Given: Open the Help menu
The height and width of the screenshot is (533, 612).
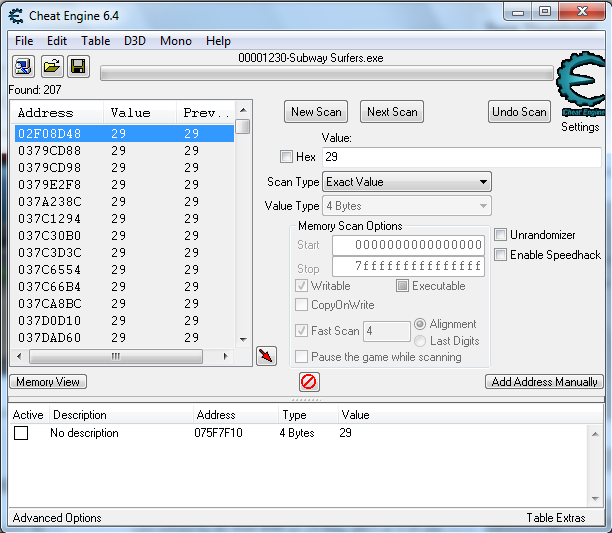Looking at the screenshot, I should [x=218, y=41].
